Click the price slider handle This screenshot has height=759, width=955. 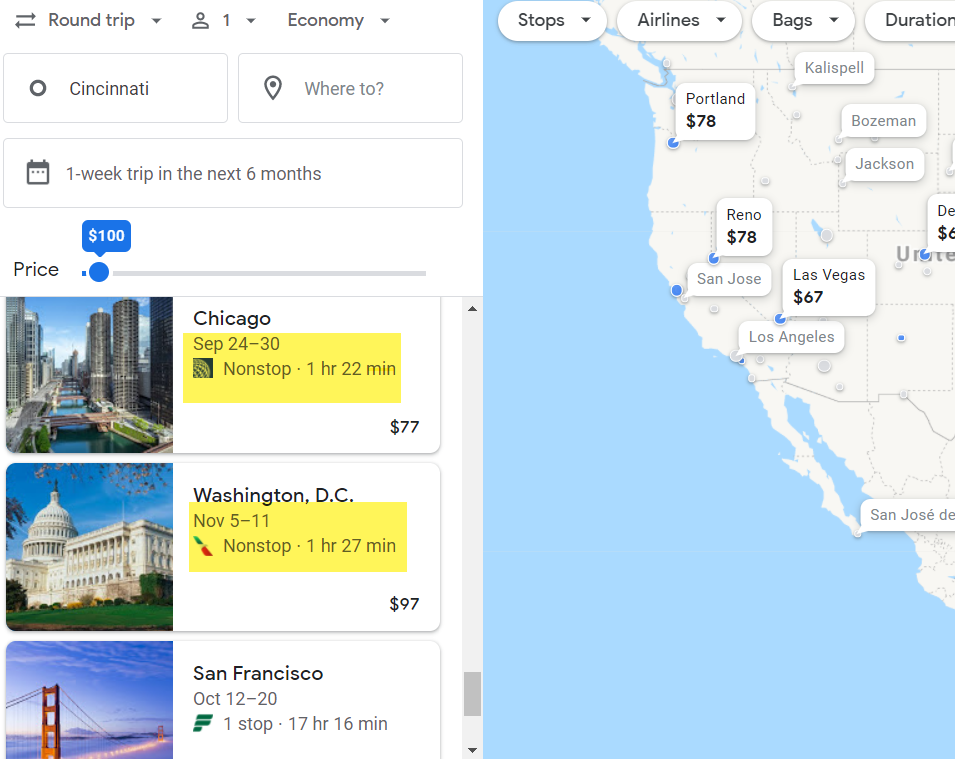pos(99,272)
